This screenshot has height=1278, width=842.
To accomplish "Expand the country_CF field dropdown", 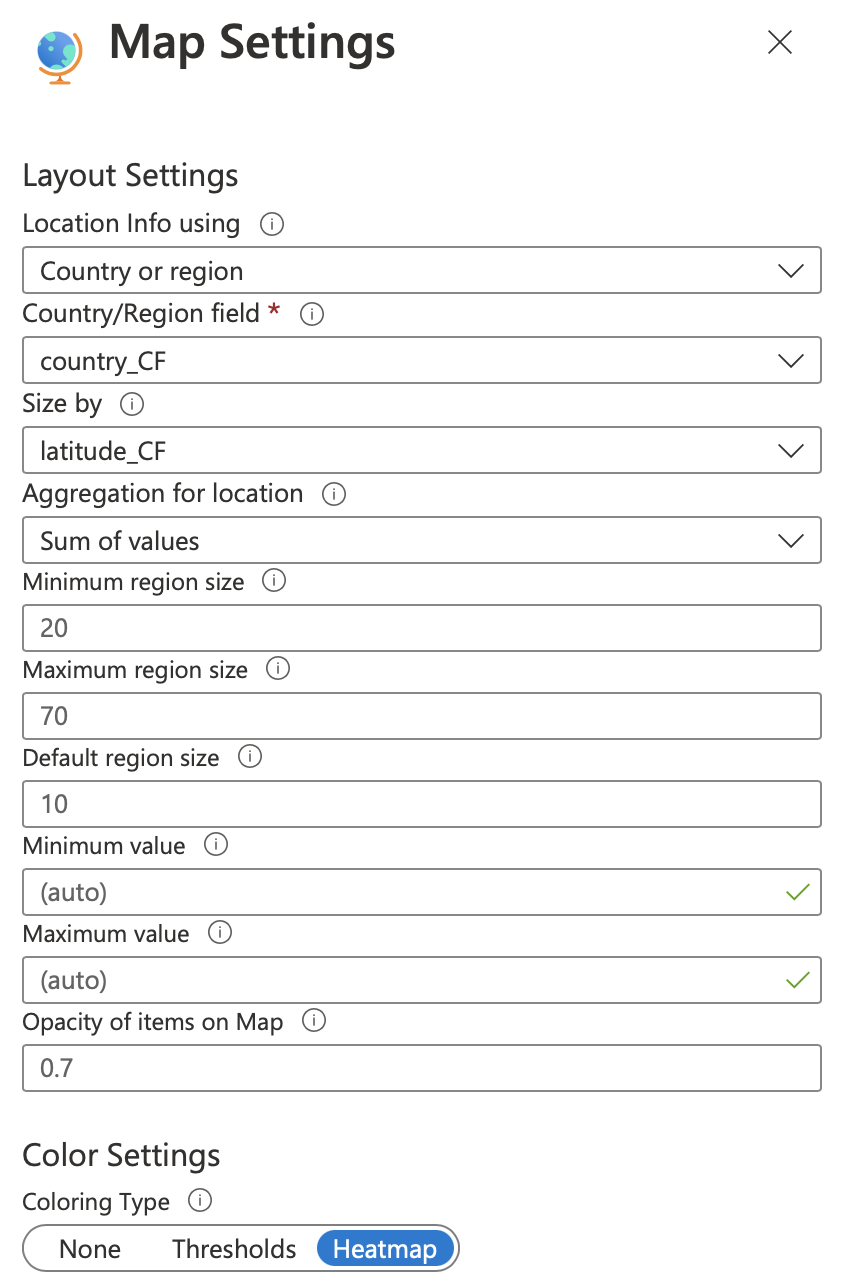I will [x=422, y=361].
